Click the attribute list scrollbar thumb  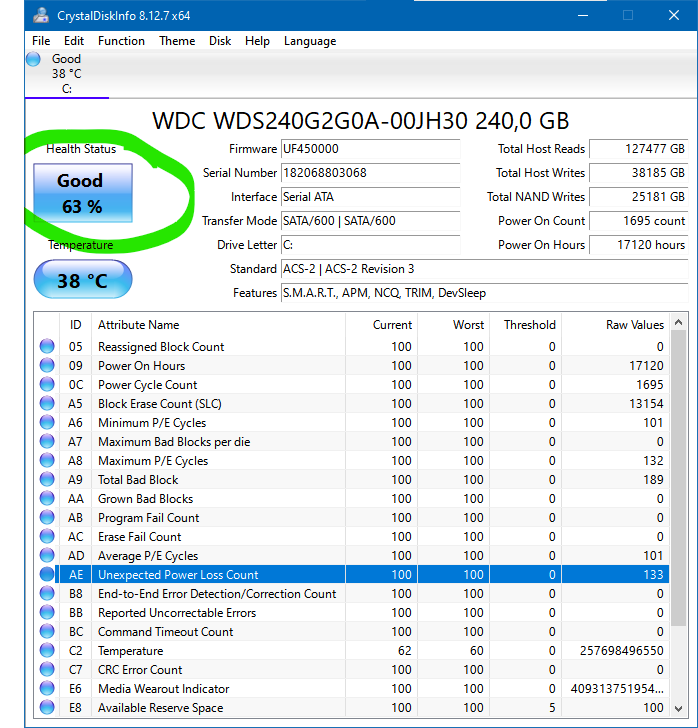point(678,478)
